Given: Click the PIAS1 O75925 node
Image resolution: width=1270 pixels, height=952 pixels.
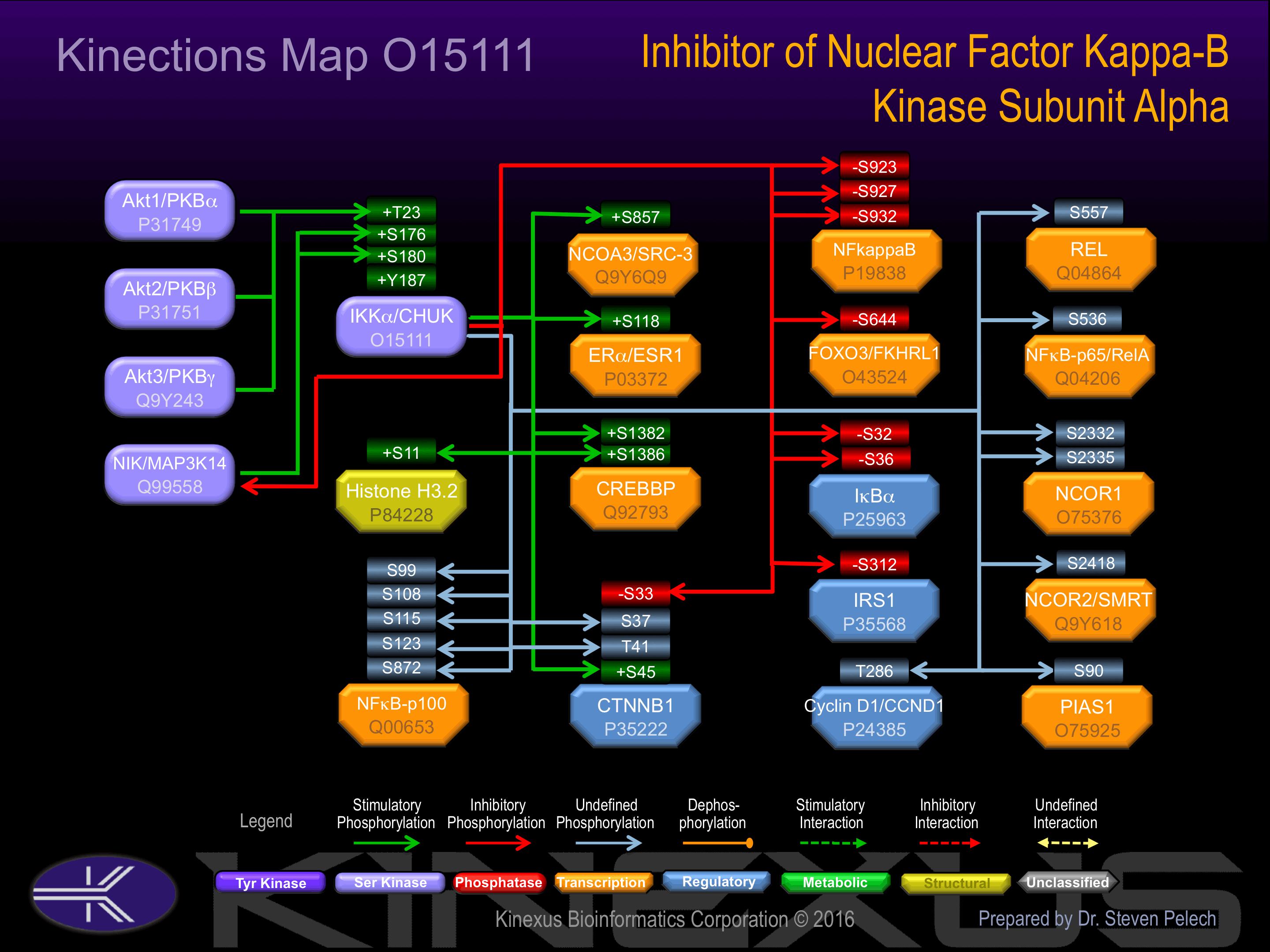Looking at the screenshot, I should pos(1087,717).
